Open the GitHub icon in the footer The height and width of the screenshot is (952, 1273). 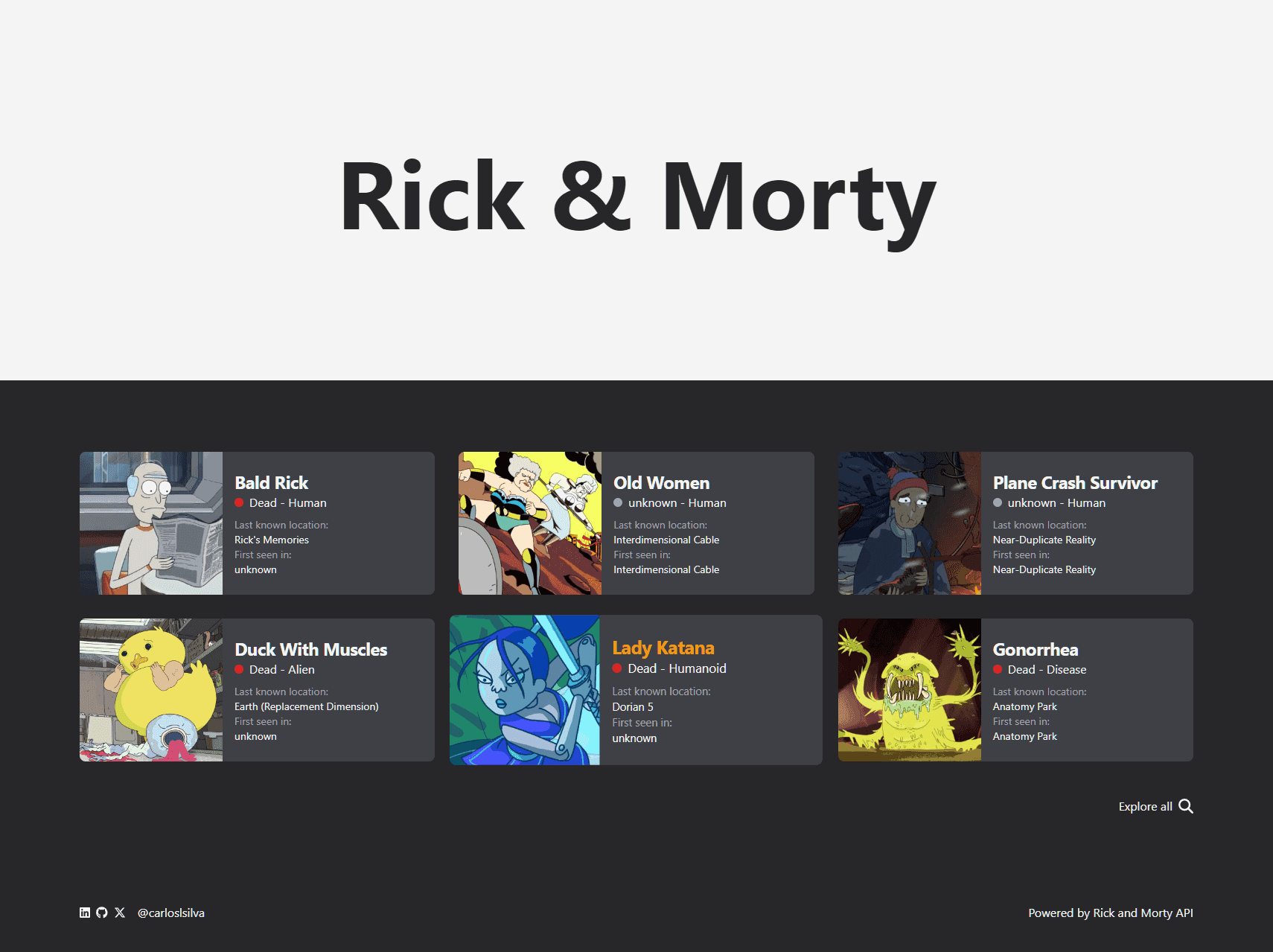(102, 912)
